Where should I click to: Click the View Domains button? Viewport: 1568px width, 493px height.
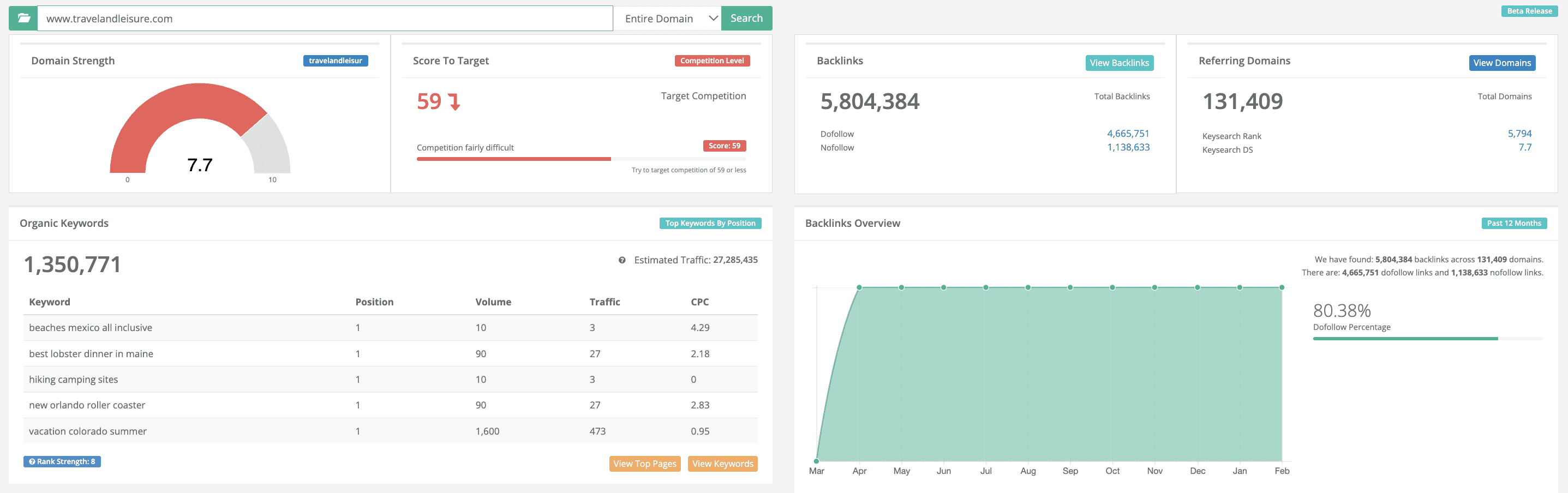(1501, 63)
